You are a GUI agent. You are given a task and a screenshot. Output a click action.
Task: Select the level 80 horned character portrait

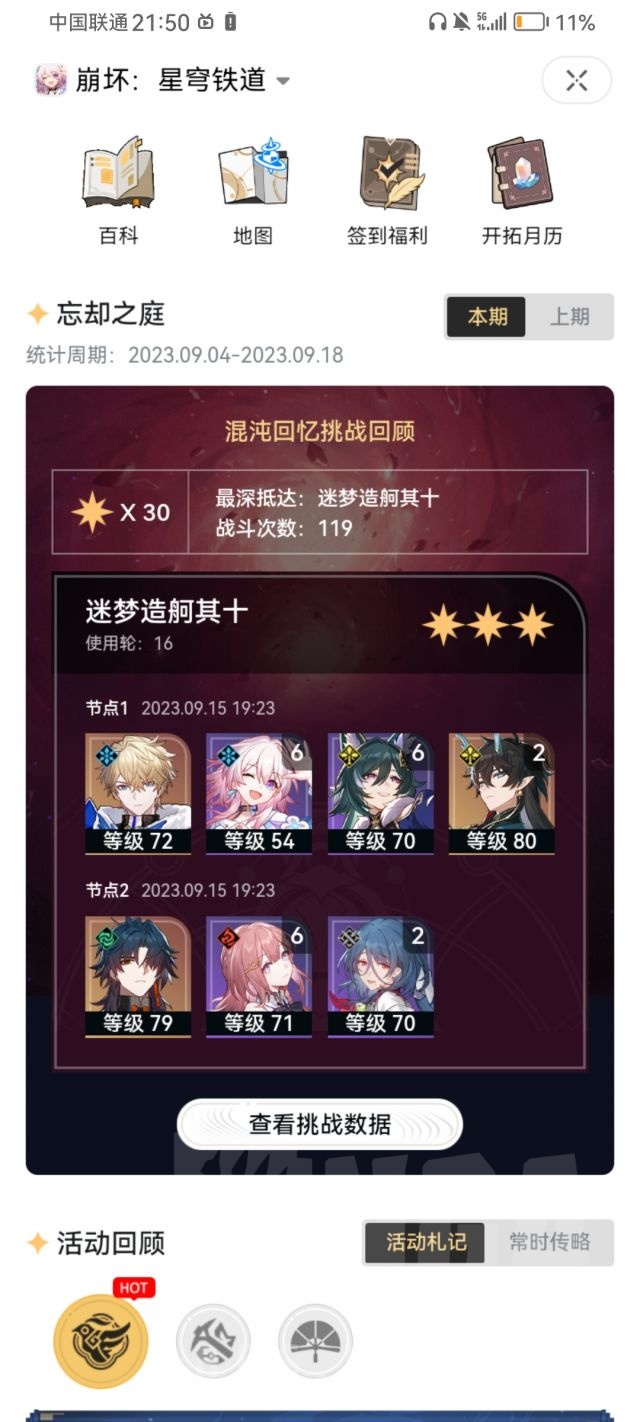pyautogui.click(x=502, y=794)
